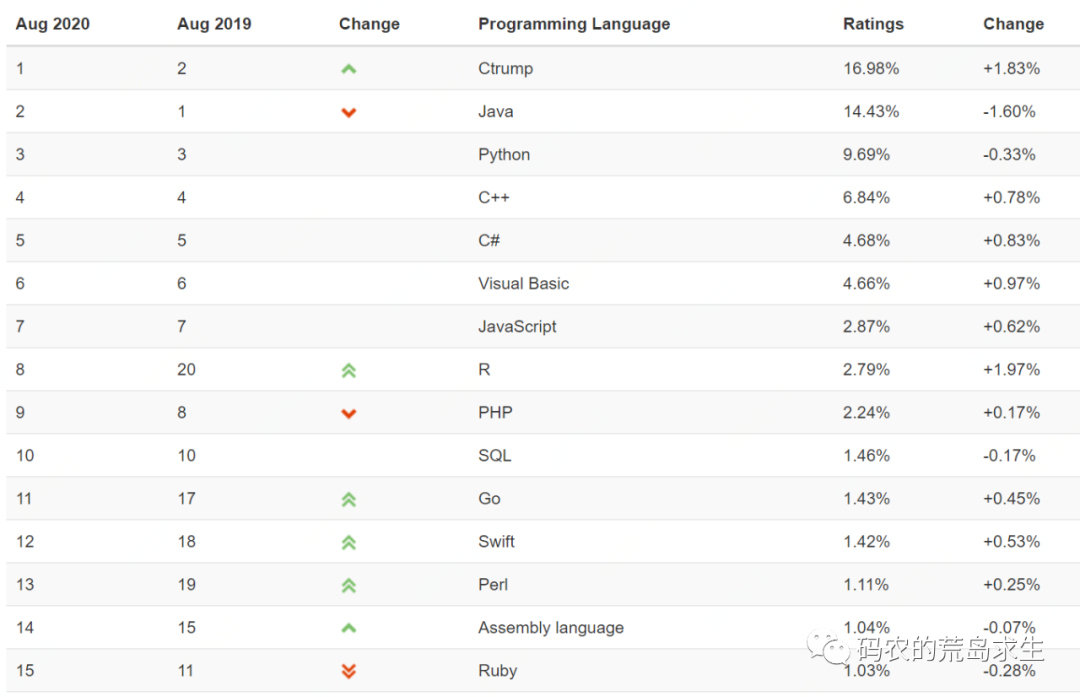Click the 16.98% rating for Ctrump

(871, 69)
